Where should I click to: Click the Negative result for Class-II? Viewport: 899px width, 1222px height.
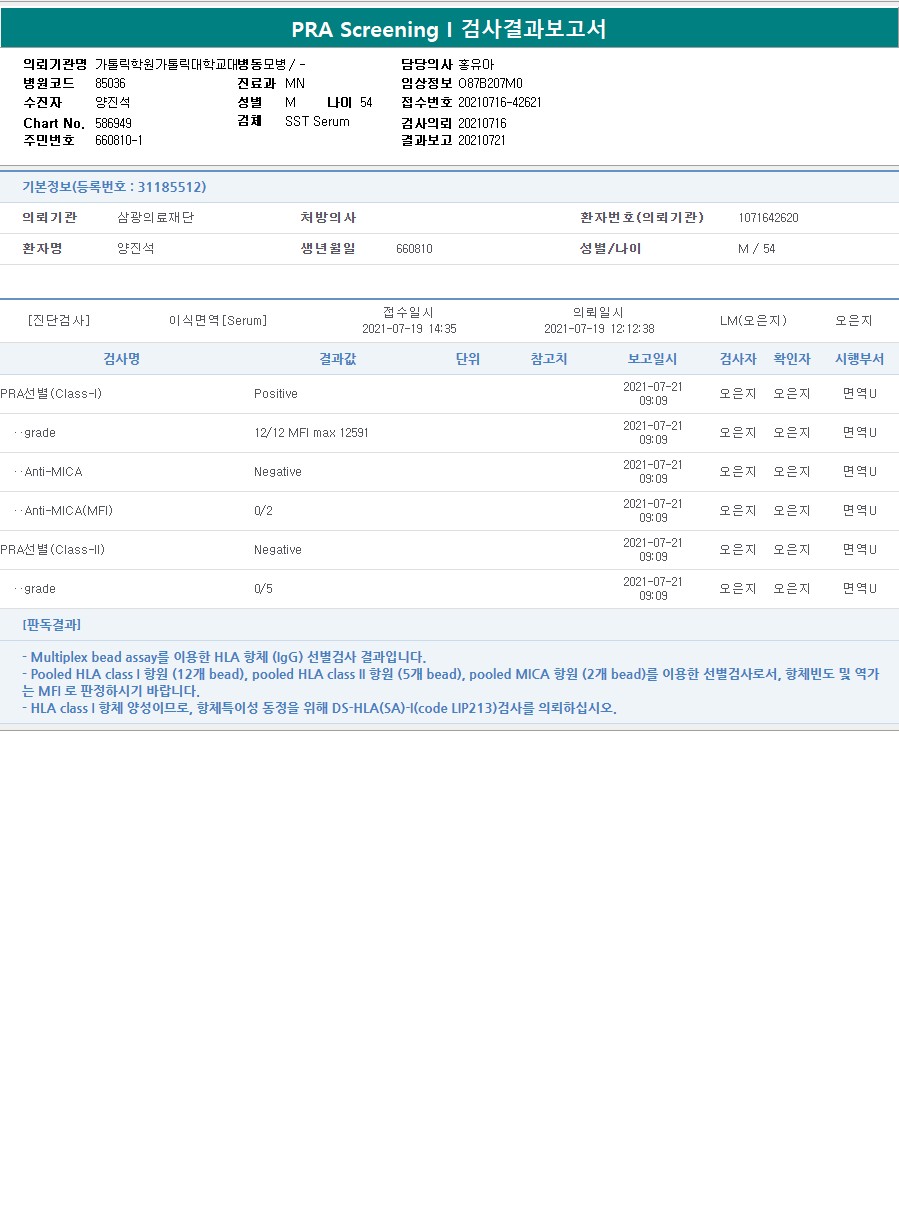click(278, 550)
